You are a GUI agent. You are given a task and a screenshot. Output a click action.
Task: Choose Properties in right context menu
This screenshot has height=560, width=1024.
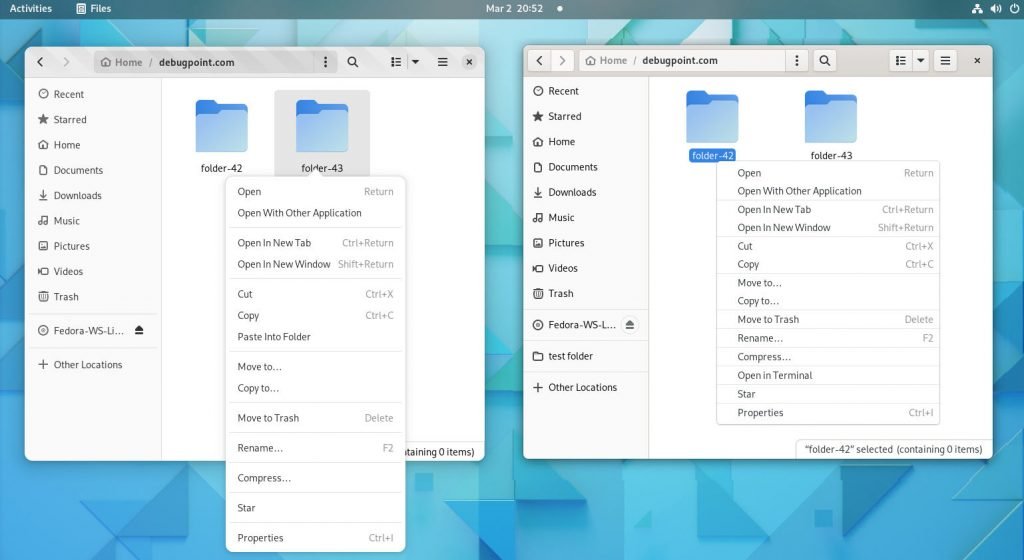[828, 412]
